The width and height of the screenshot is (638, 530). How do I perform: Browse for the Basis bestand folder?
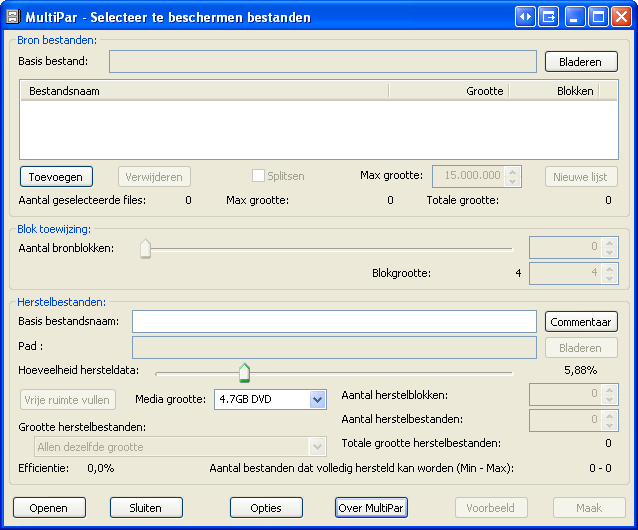pos(581,62)
